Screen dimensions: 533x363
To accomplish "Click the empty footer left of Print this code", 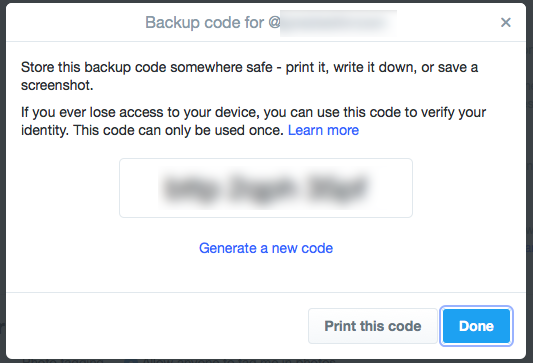I will [156, 326].
